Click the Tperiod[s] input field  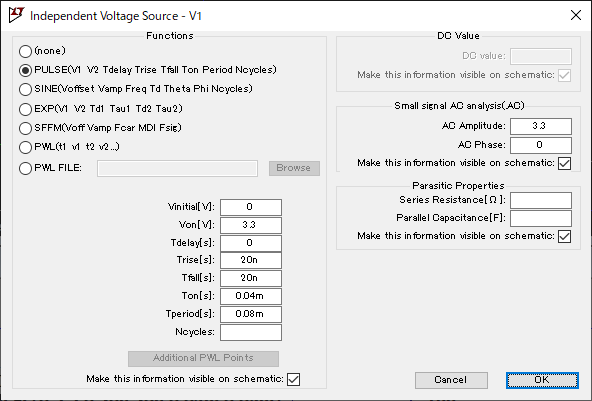[x=251, y=314]
